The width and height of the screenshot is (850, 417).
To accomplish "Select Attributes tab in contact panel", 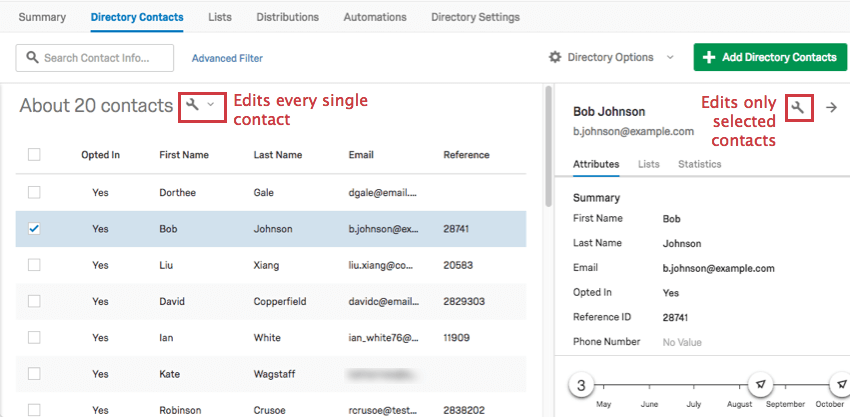I will point(596,164).
